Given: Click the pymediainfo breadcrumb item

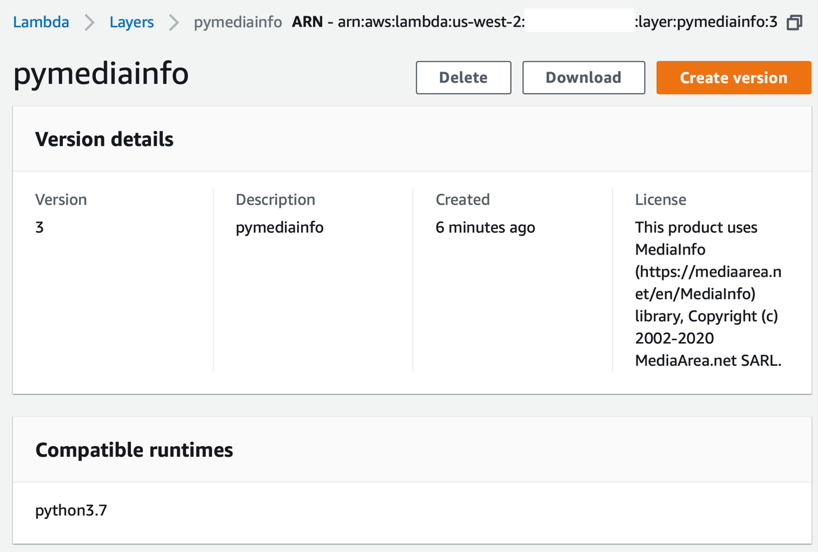Looking at the screenshot, I should coord(238,22).
